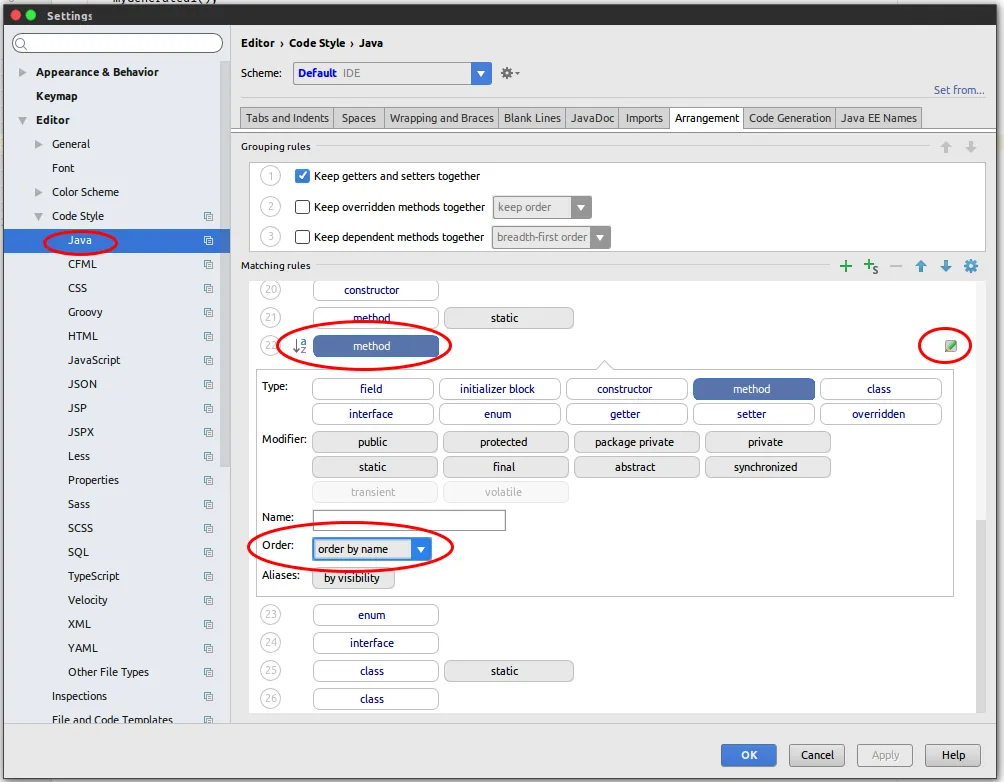Select the getter type button
This screenshot has width=1004, height=782.
(x=626, y=414)
